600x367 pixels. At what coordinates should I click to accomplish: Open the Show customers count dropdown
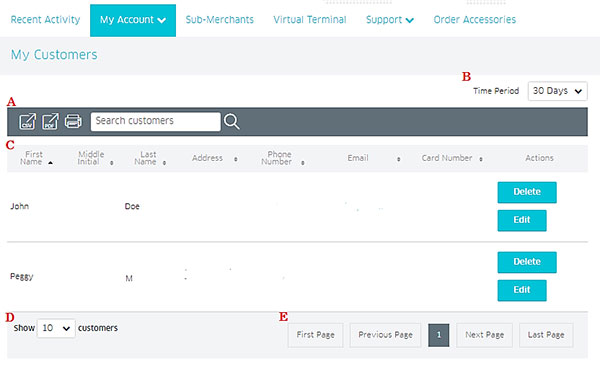click(x=56, y=328)
